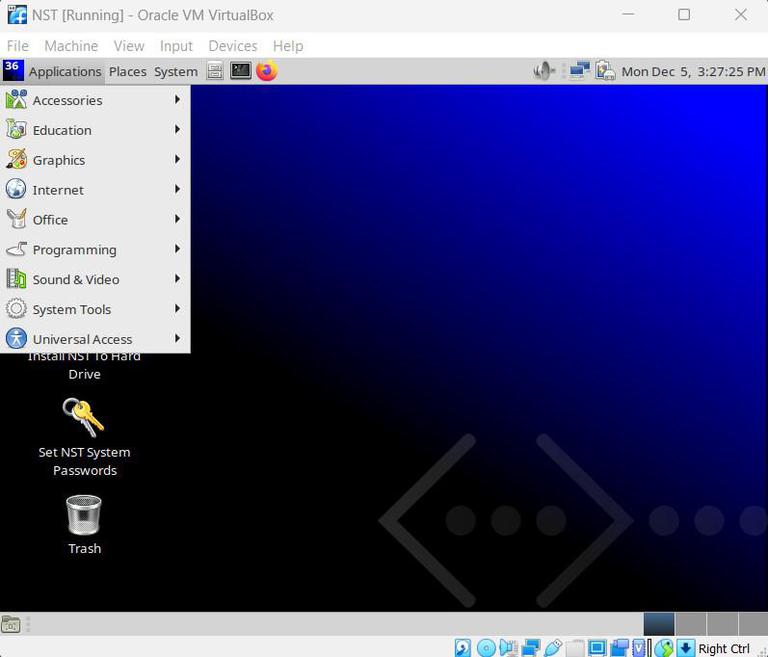Select the Trash desktop icon
768x657 pixels.
(x=84, y=525)
